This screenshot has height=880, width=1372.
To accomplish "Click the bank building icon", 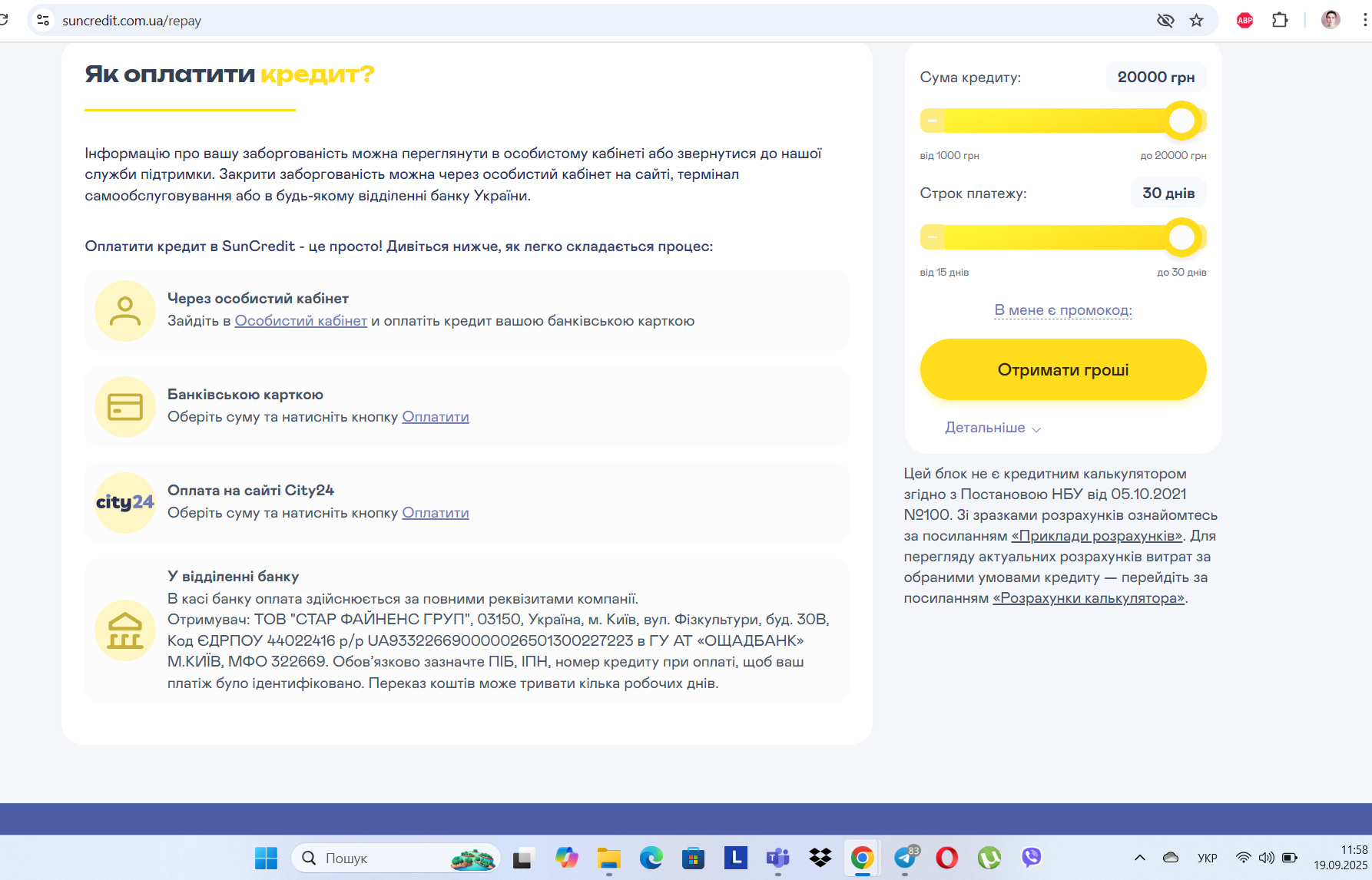I will [x=124, y=630].
